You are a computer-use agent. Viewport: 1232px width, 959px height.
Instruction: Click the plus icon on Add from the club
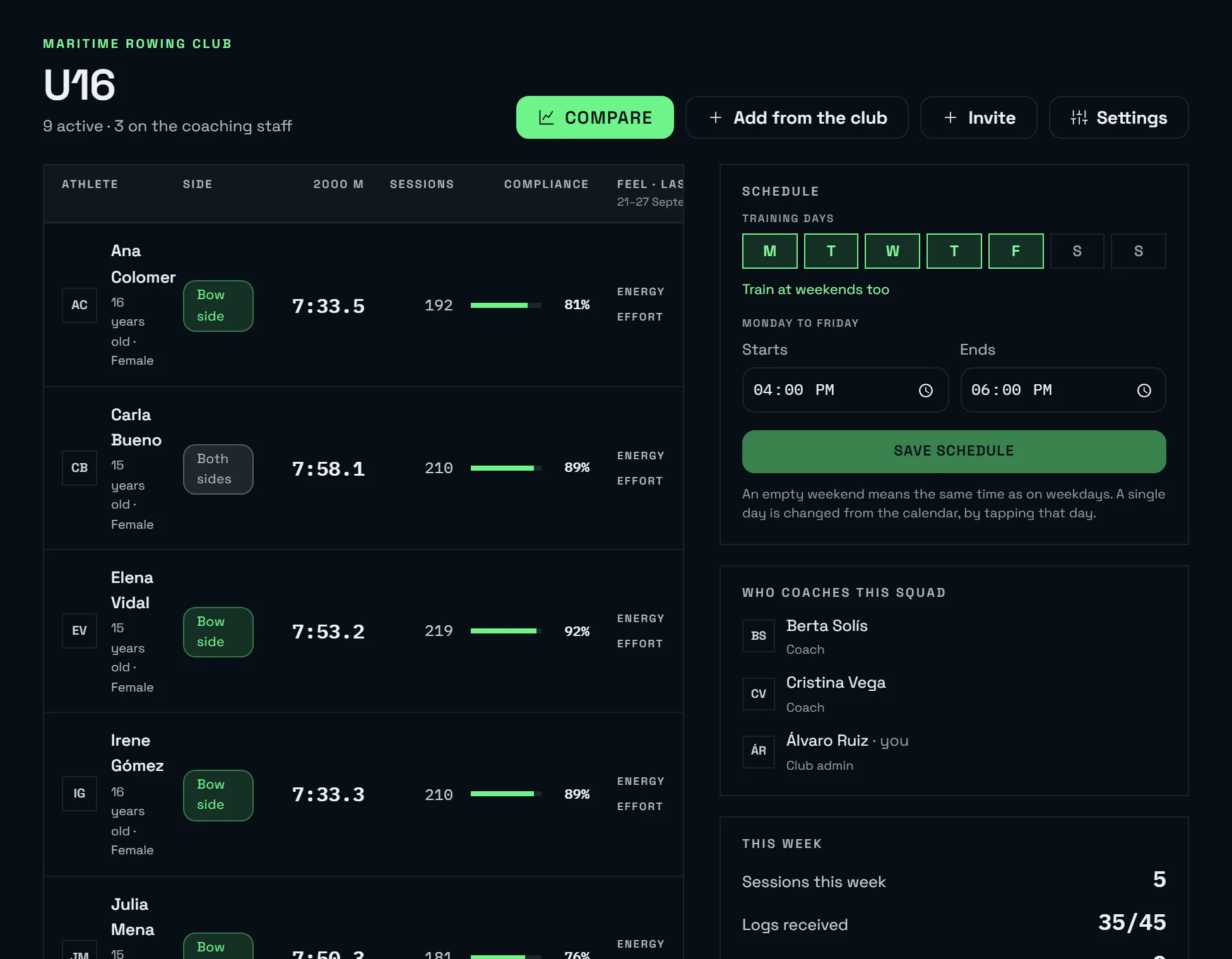tap(715, 117)
